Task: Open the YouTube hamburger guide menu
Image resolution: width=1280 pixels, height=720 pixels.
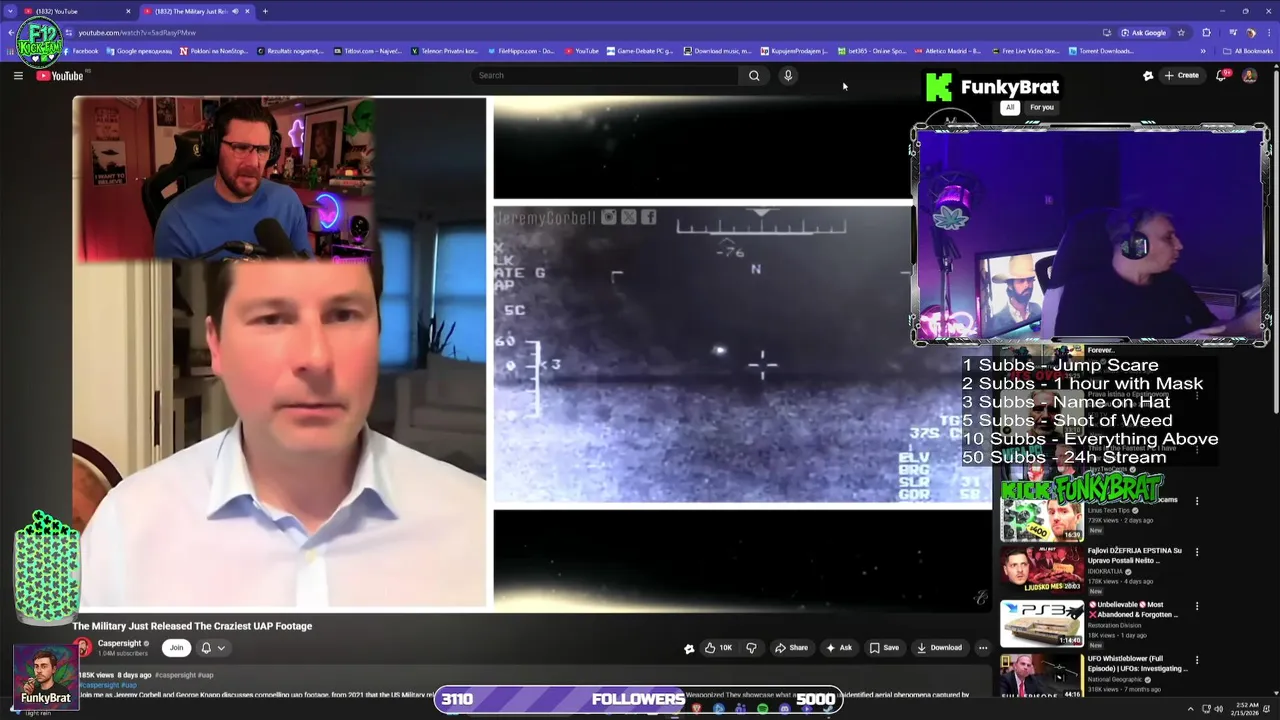Action: [x=18, y=76]
